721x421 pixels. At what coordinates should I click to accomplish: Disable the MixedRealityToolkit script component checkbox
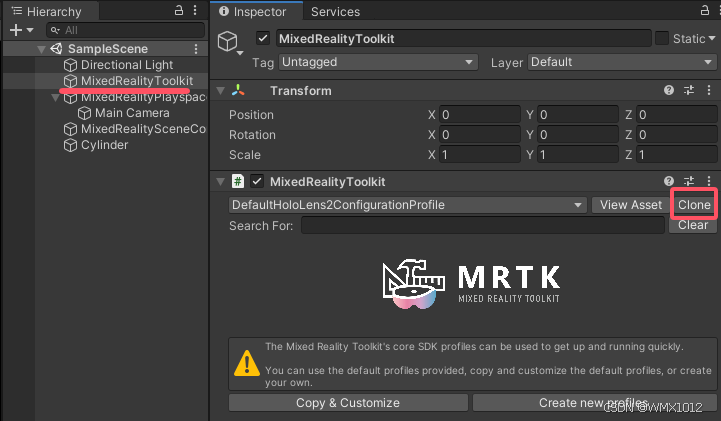click(257, 181)
